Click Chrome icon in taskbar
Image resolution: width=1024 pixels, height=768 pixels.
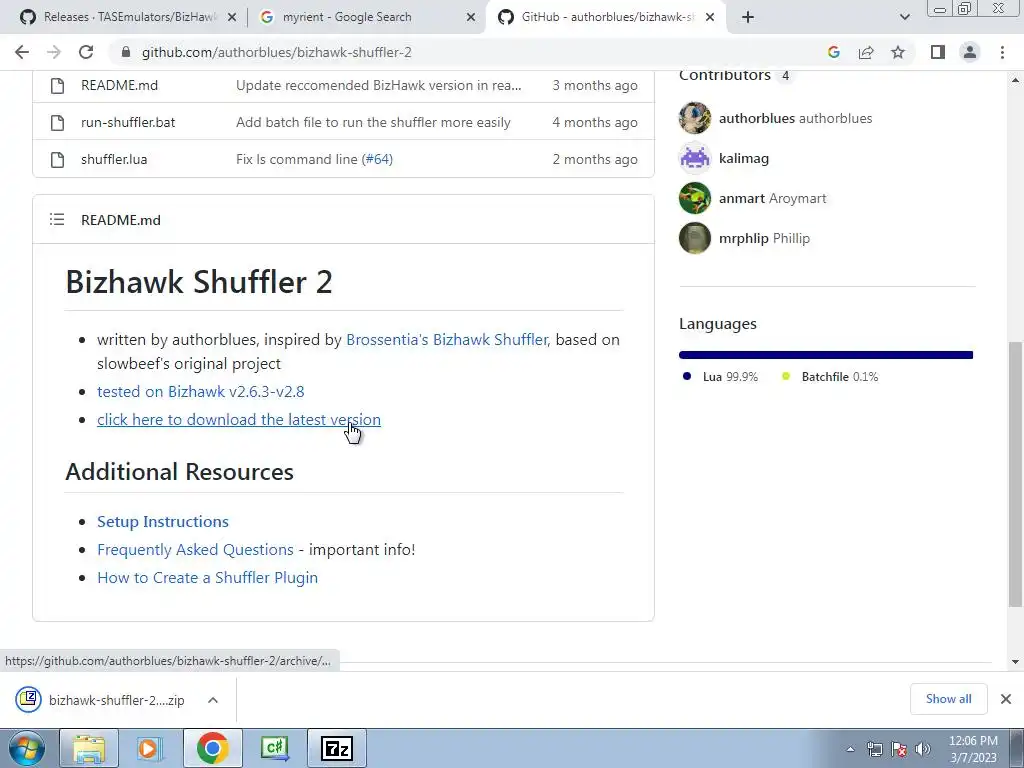212,748
